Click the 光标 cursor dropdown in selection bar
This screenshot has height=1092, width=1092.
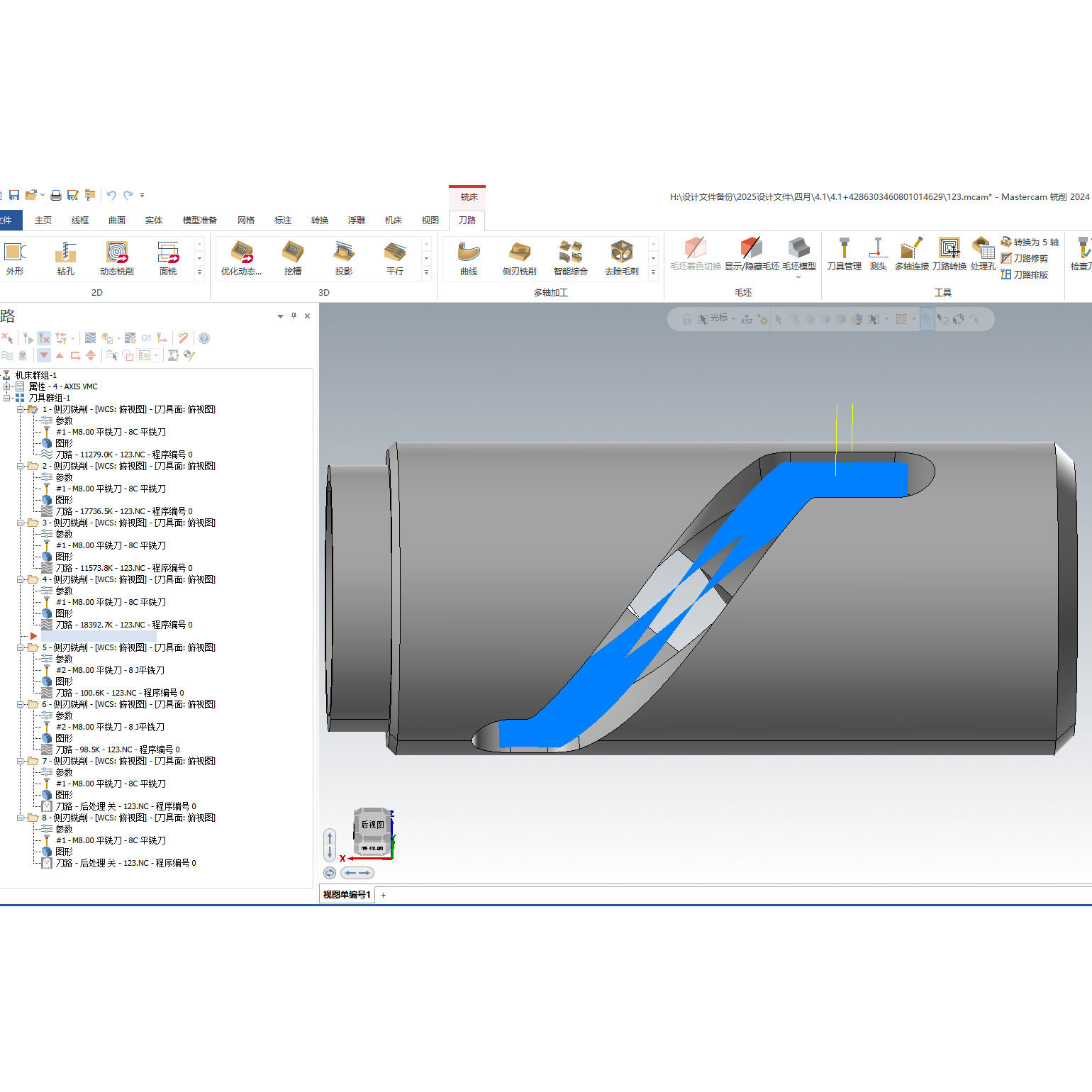pos(716,318)
